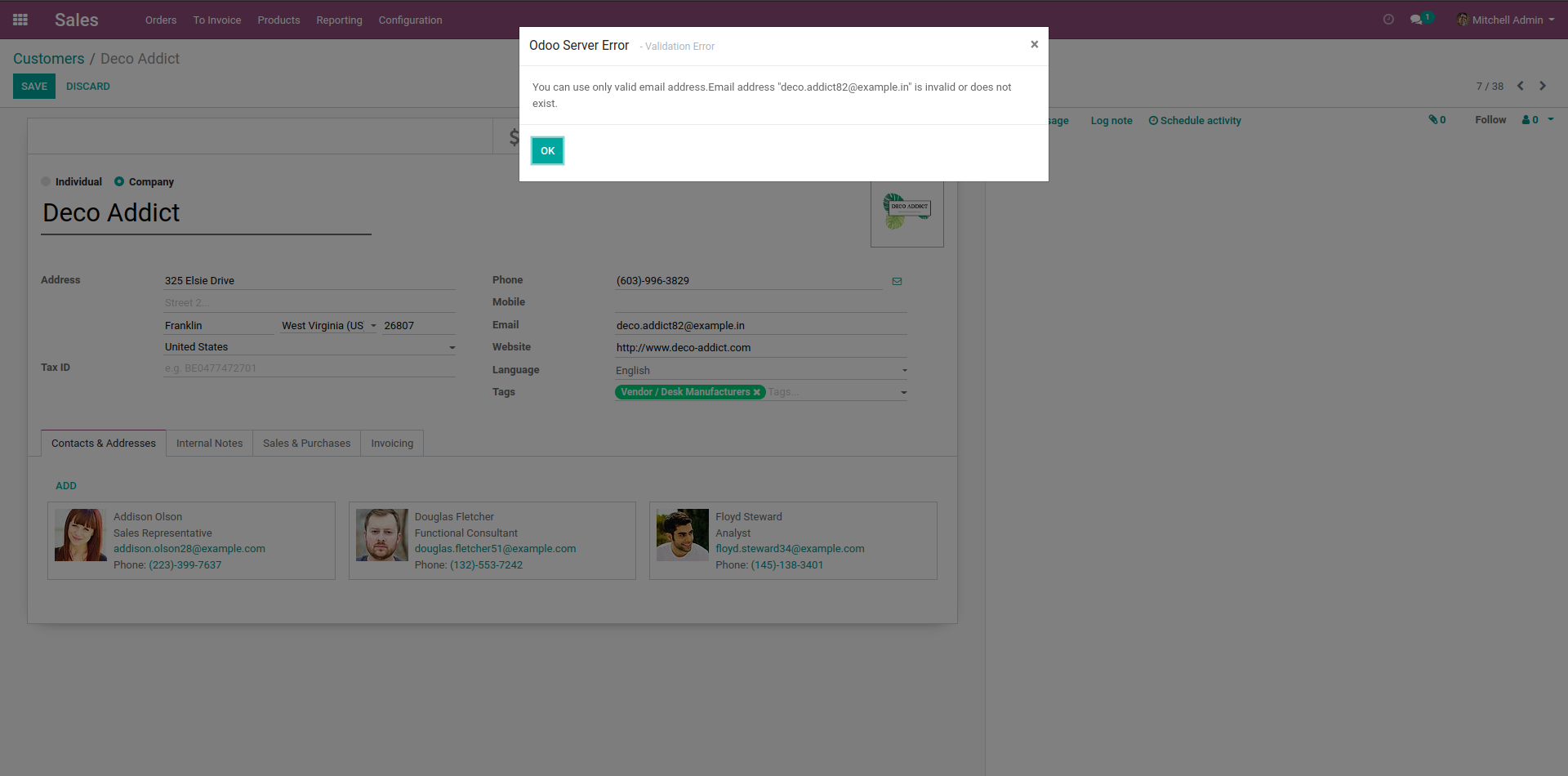Expand the Tags dropdown arrow

pos(903,393)
